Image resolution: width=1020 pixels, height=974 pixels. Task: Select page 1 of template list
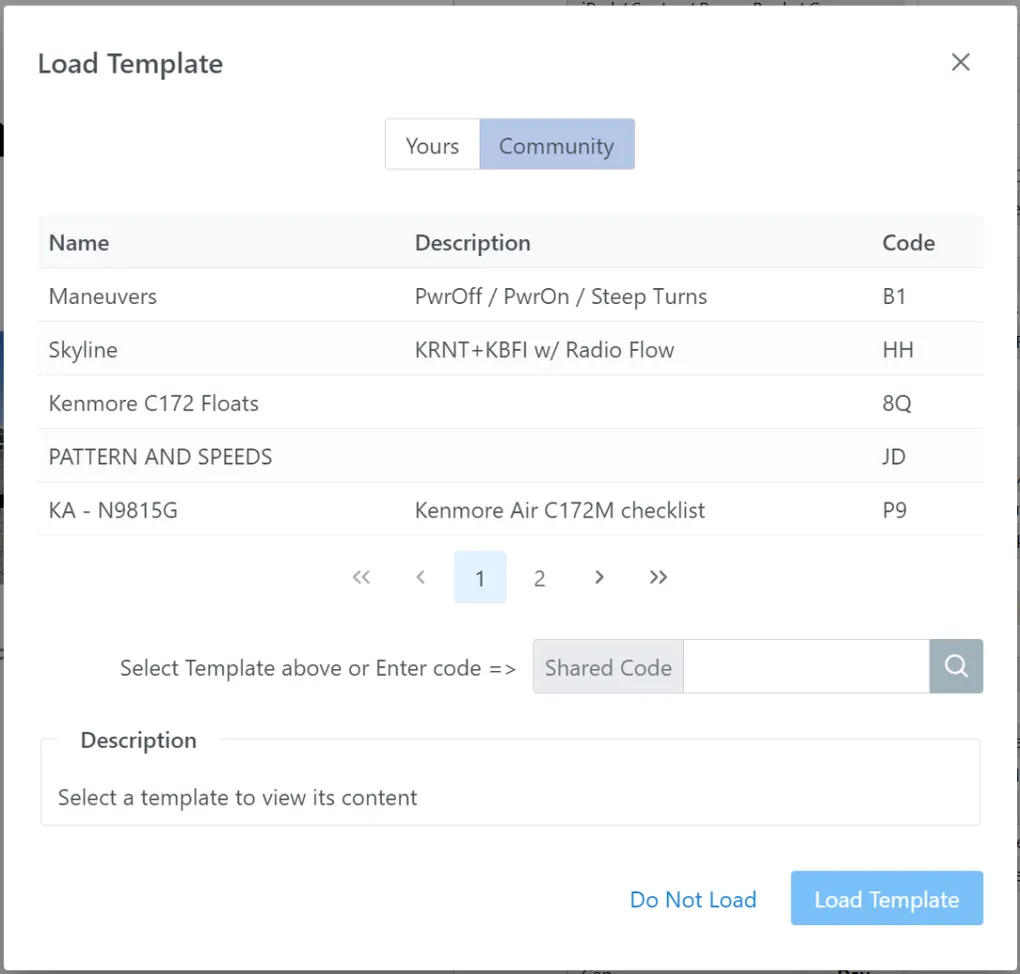480,579
